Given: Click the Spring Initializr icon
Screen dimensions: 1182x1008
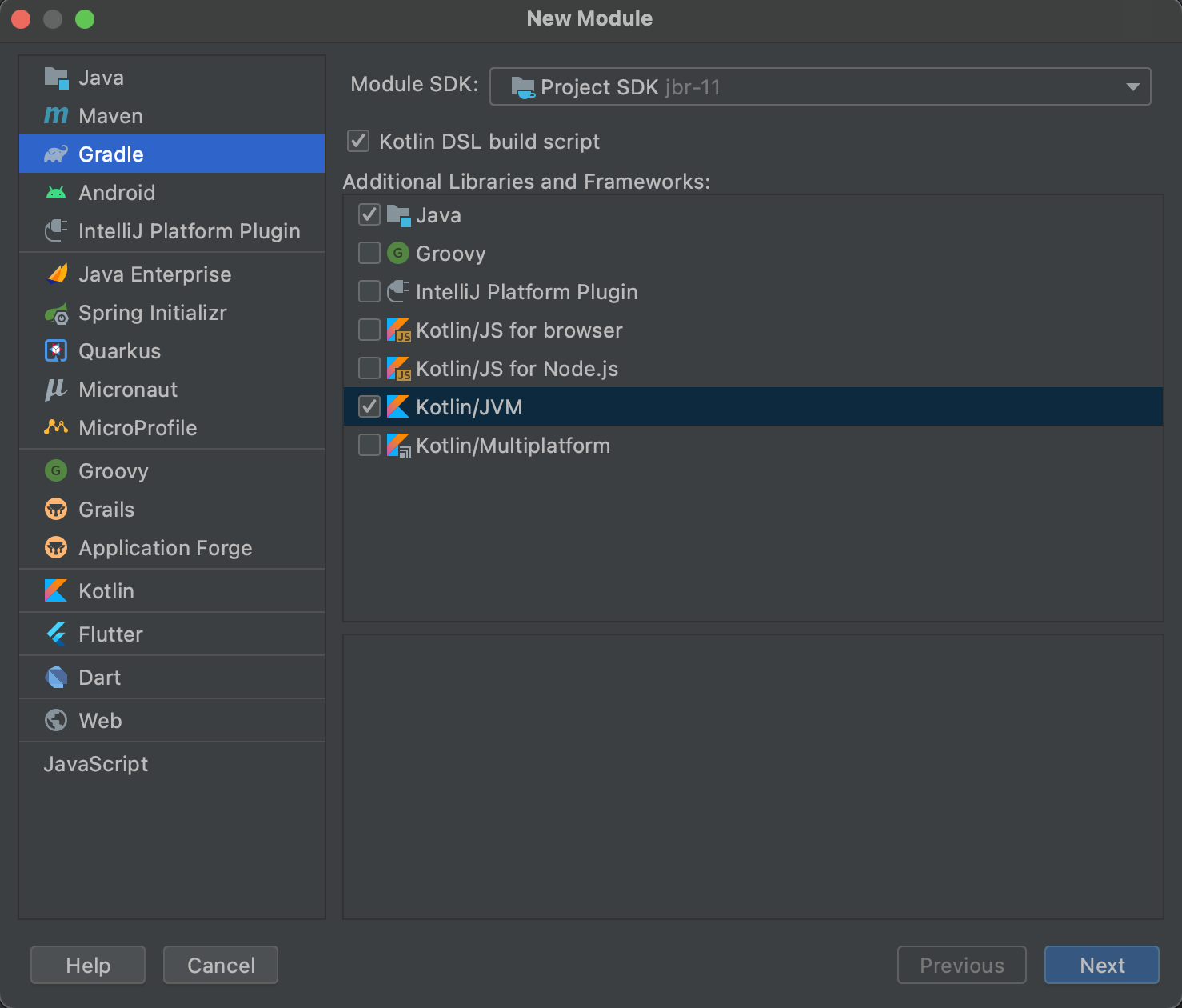Looking at the screenshot, I should [x=56, y=313].
